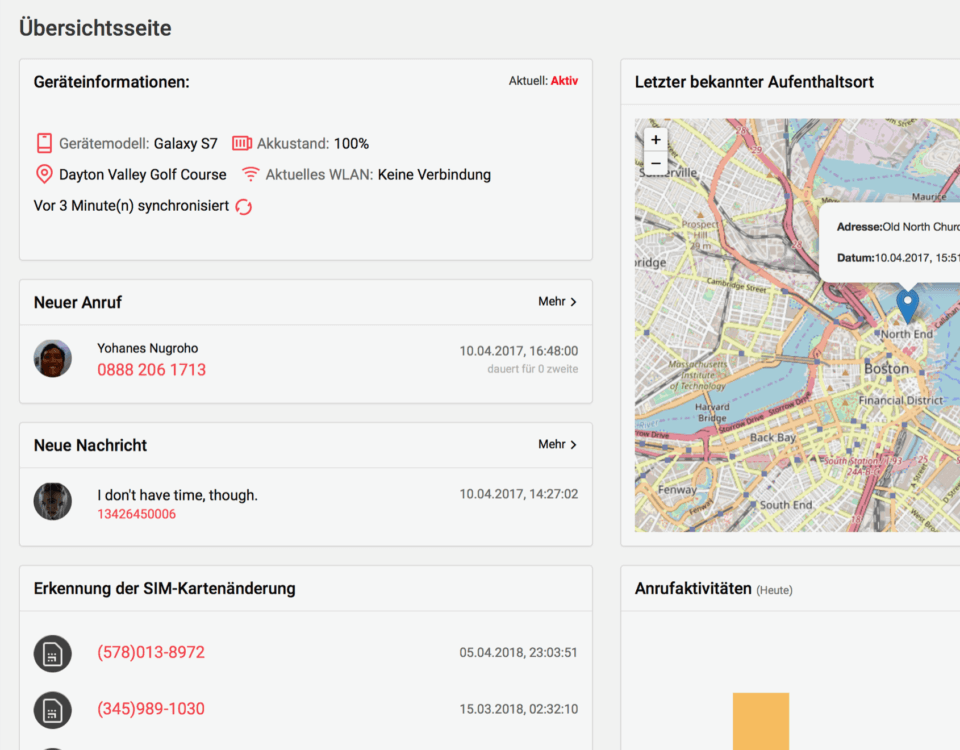Click the 100% battery value
This screenshot has width=960, height=750.
[x=351, y=144]
